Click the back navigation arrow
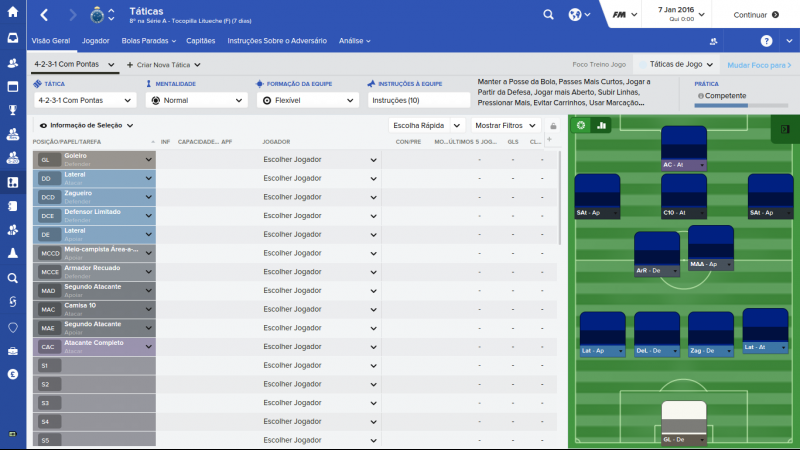Image resolution: width=800 pixels, height=450 pixels. tap(45, 16)
